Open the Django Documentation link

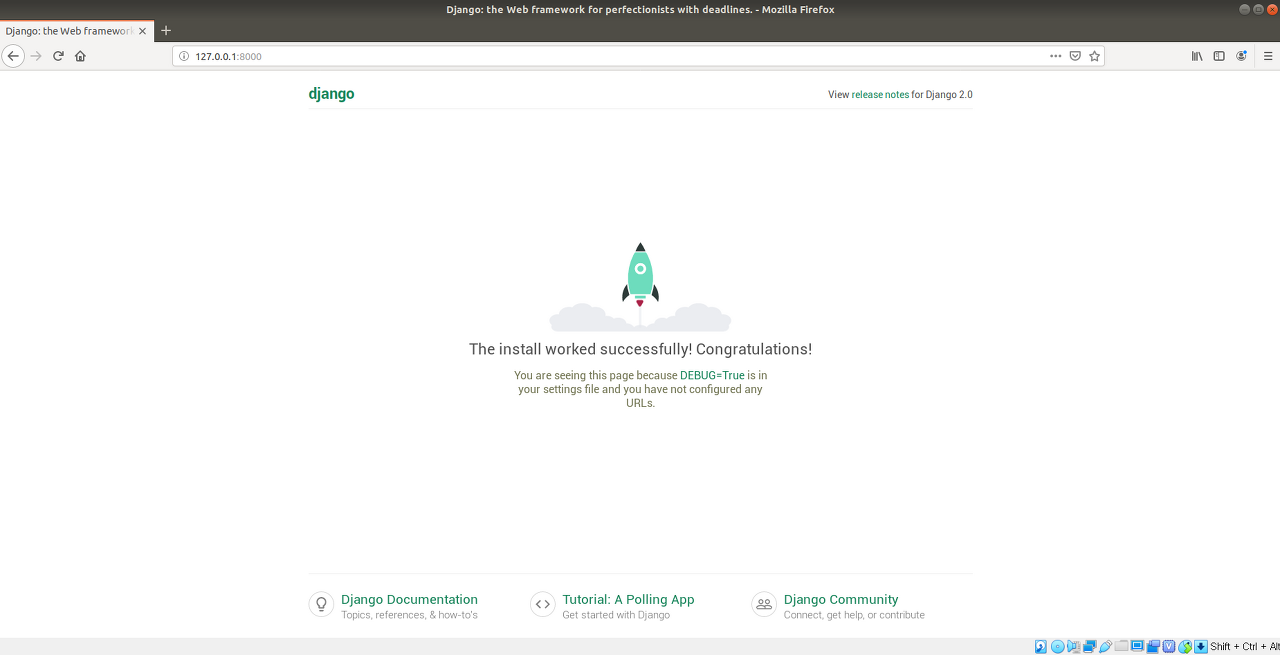(409, 600)
